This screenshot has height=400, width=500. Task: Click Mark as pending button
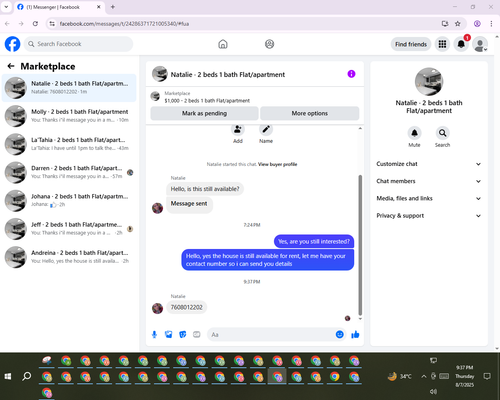click(204, 113)
